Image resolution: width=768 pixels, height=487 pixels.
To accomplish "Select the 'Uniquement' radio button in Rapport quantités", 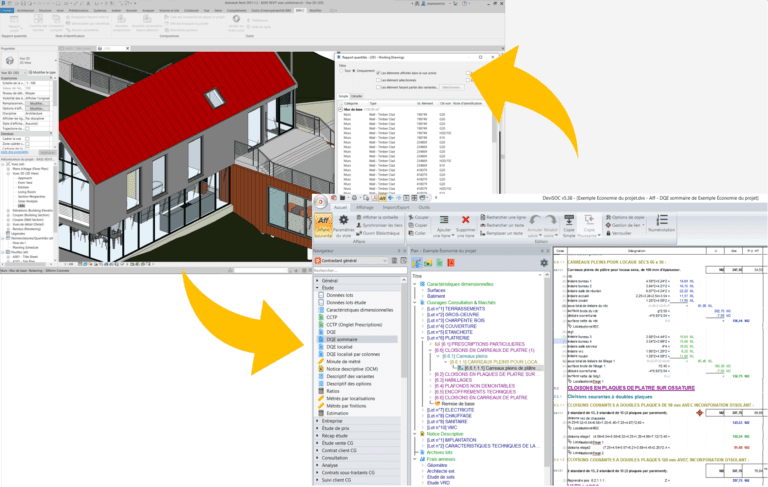I will [354, 71].
